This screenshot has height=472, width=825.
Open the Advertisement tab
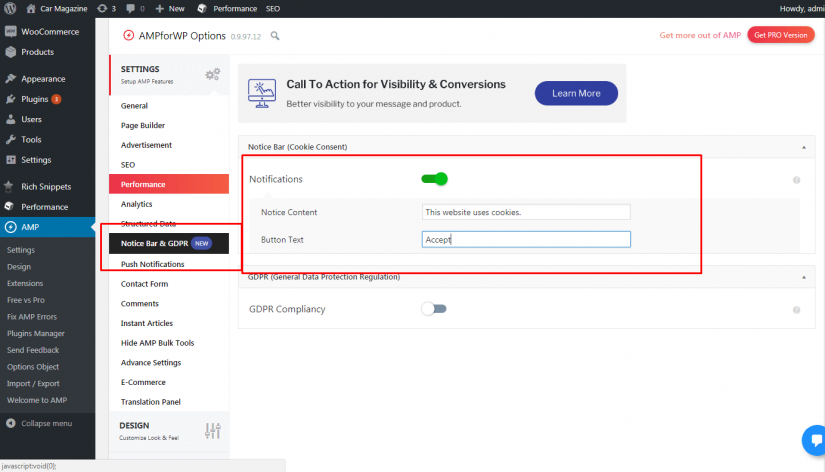click(146, 145)
